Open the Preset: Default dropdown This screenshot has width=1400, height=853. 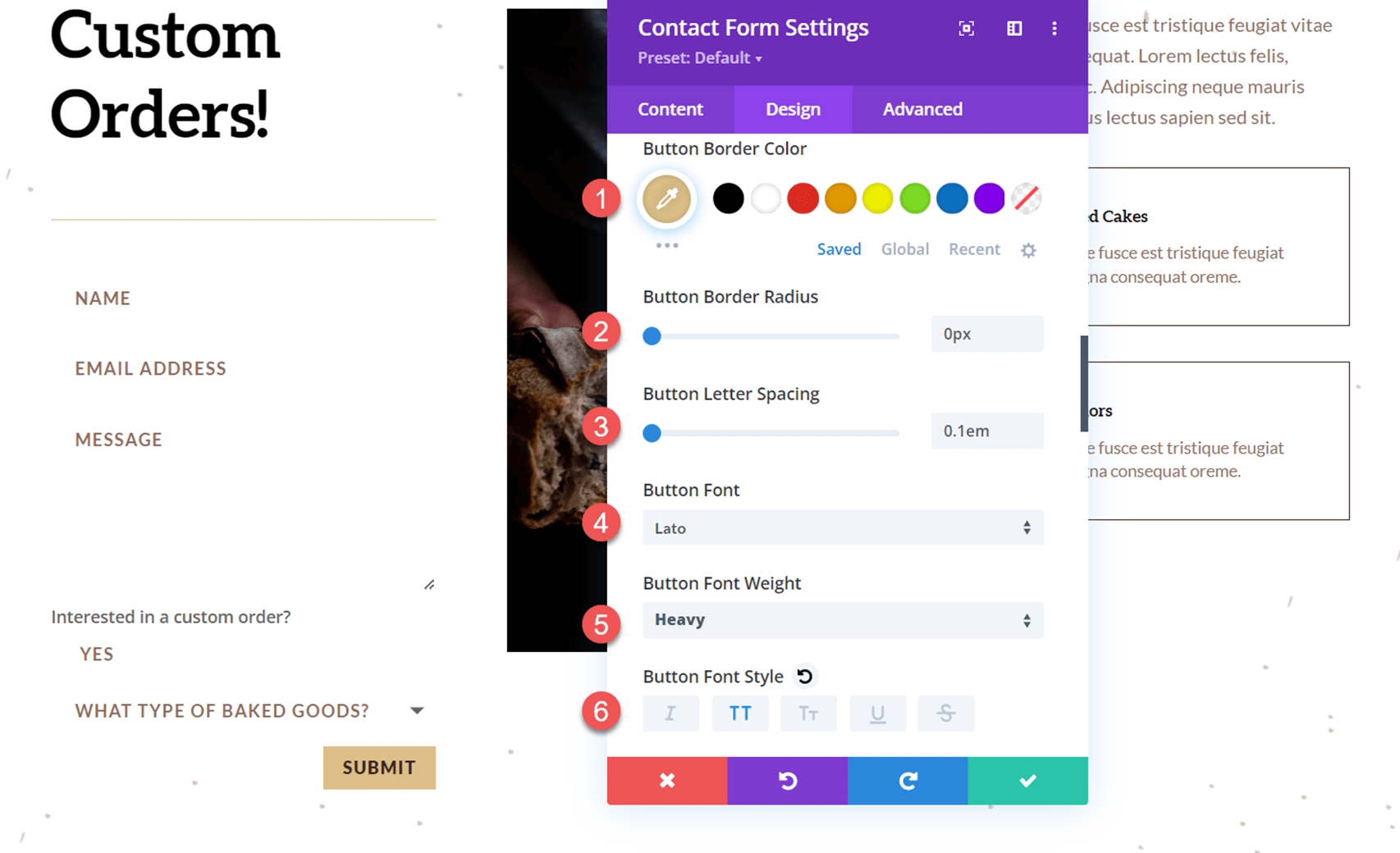700,58
